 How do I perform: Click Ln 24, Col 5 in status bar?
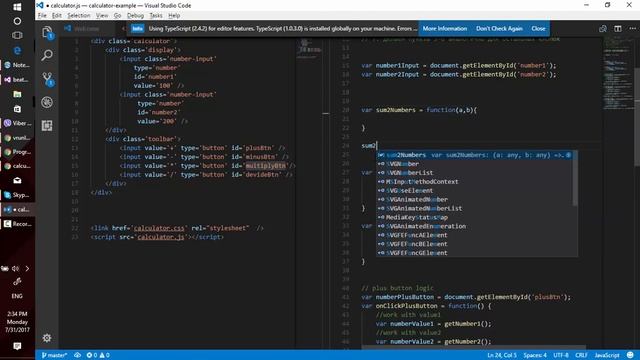pos(502,355)
